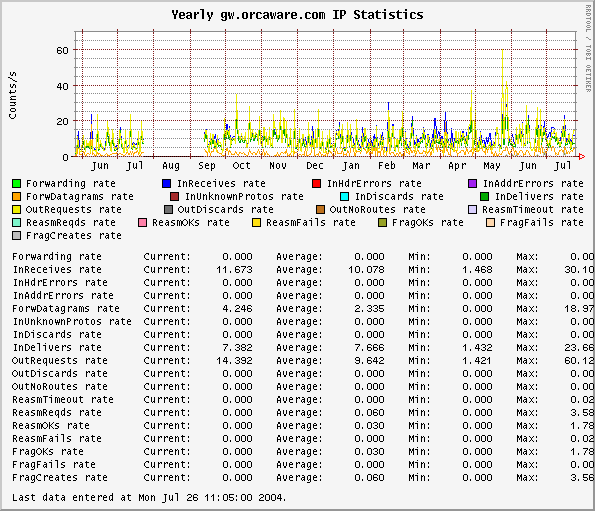Click the y-axis value 20
The height and width of the screenshot is (511, 595).
(x=62, y=122)
